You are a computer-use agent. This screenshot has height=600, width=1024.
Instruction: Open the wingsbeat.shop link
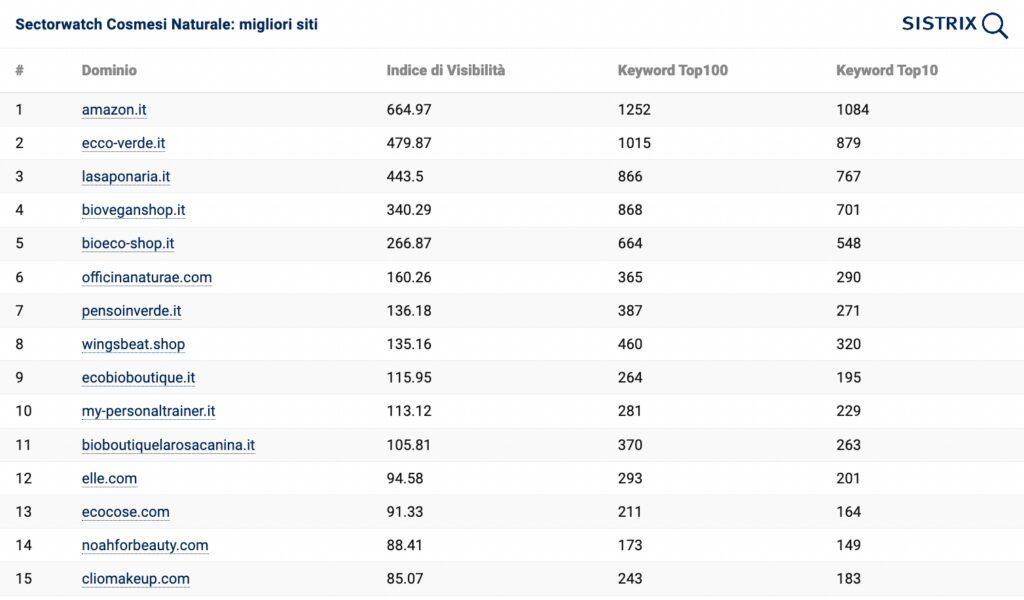click(133, 344)
